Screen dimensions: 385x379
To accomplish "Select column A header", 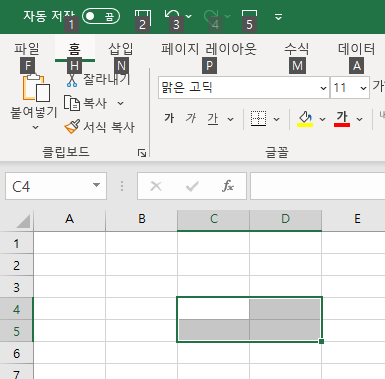I will (x=69, y=219).
